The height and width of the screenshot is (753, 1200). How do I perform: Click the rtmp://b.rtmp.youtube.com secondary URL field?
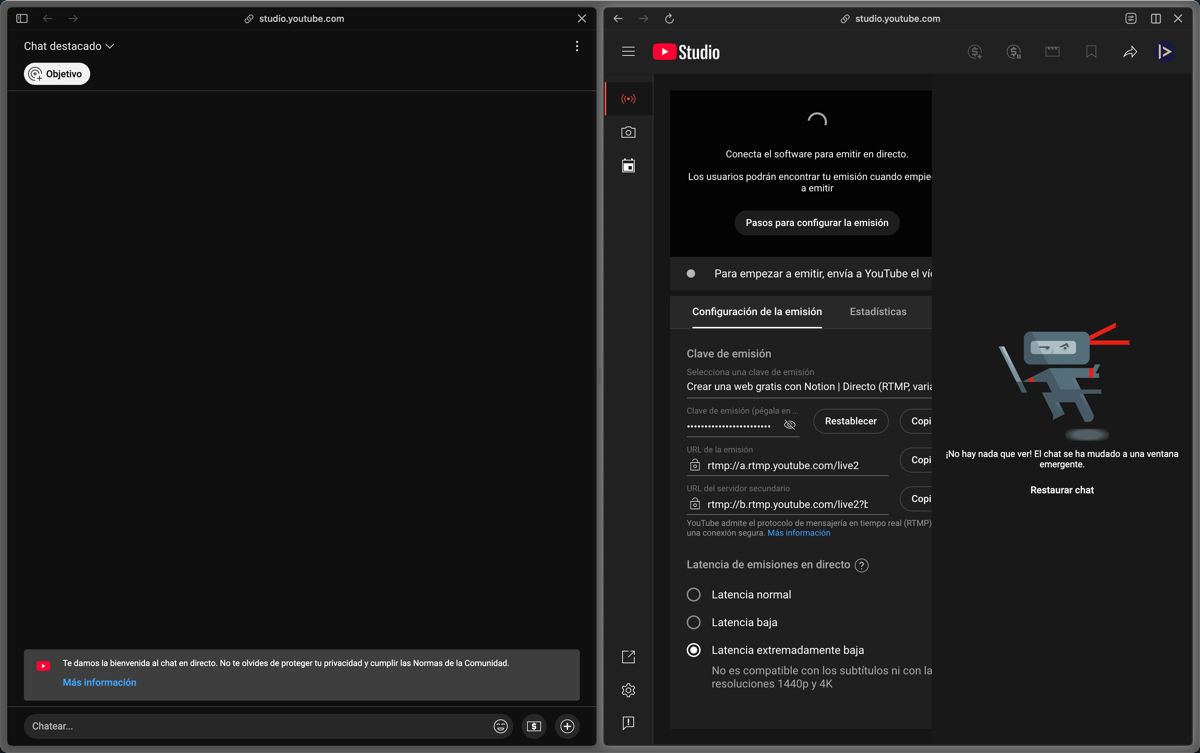coord(787,504)
